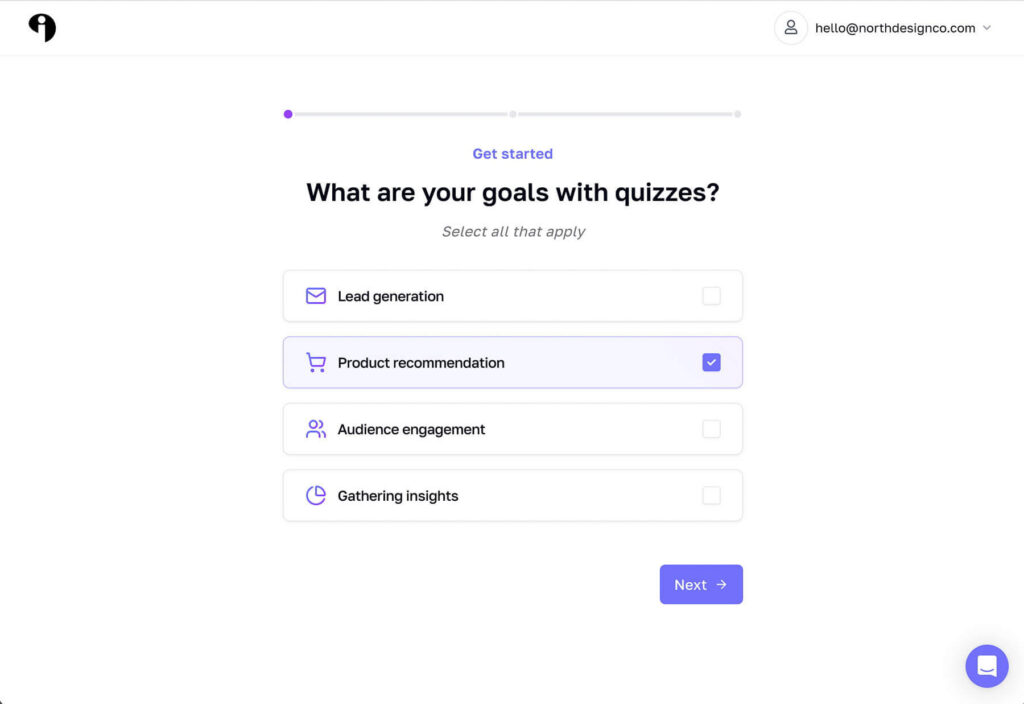Open the hello@northdesignco.com account menu

tap(895, 28)
